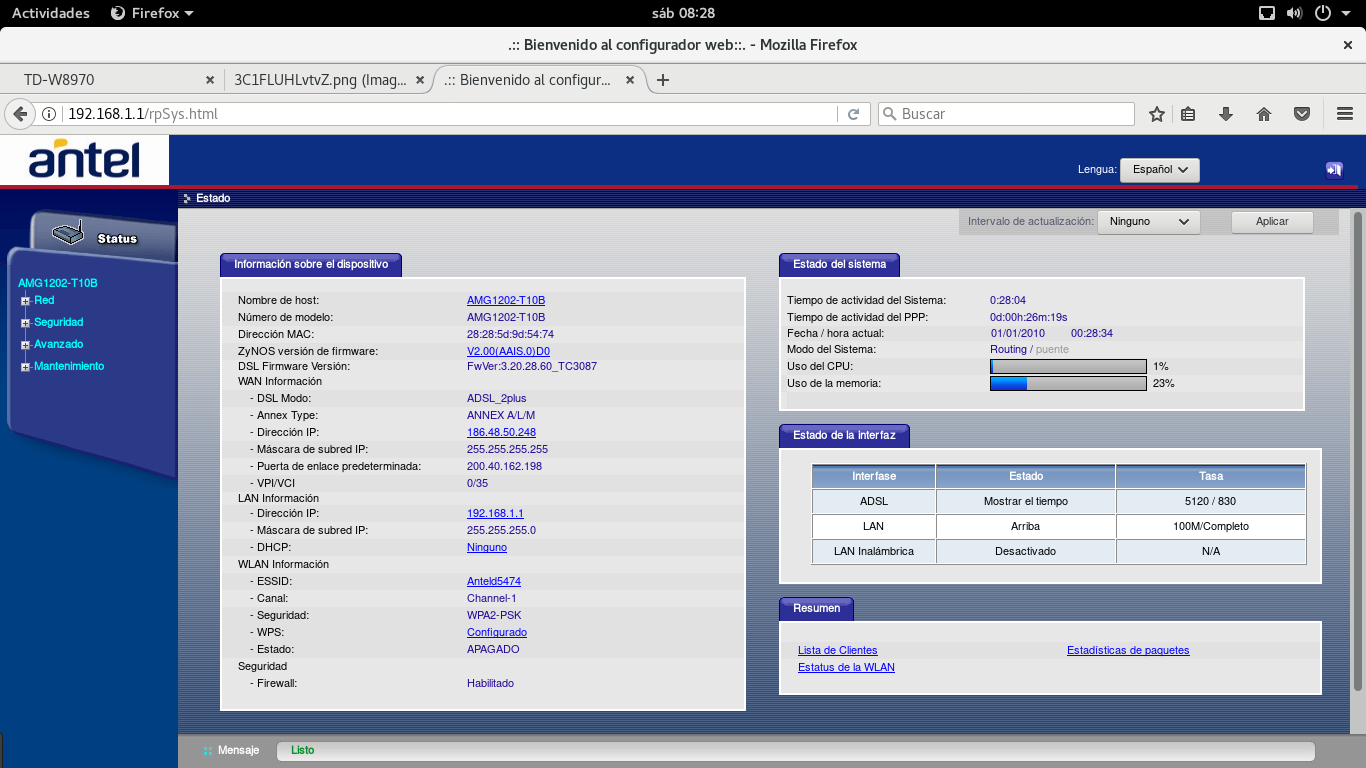Reload the page with the refresh icon
The width and height of the screenshot is (1366, 768).
pos(853,114)
